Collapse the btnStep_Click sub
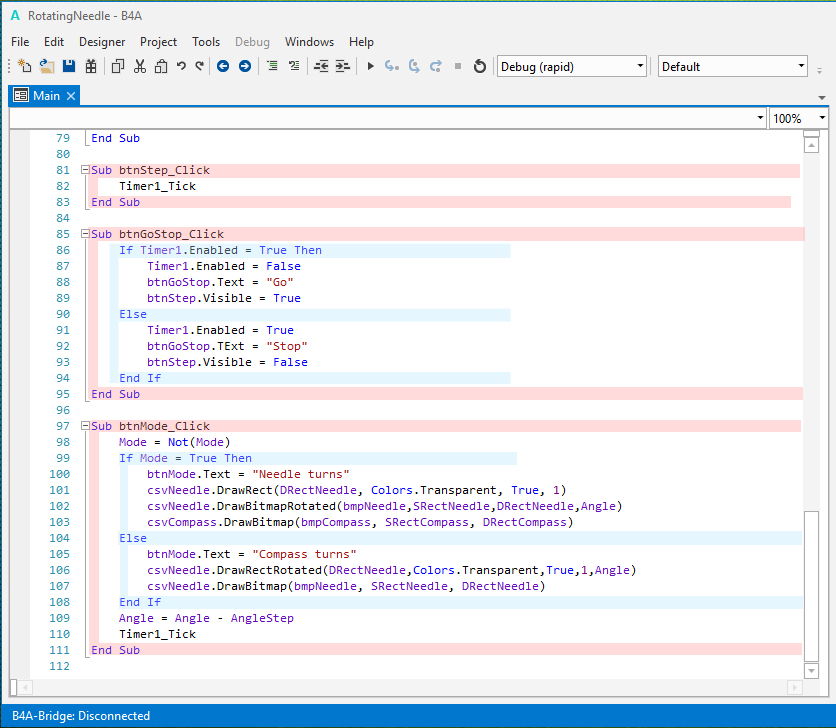The height and width of the screenshot is (728, 836). [x=86, y=171]
